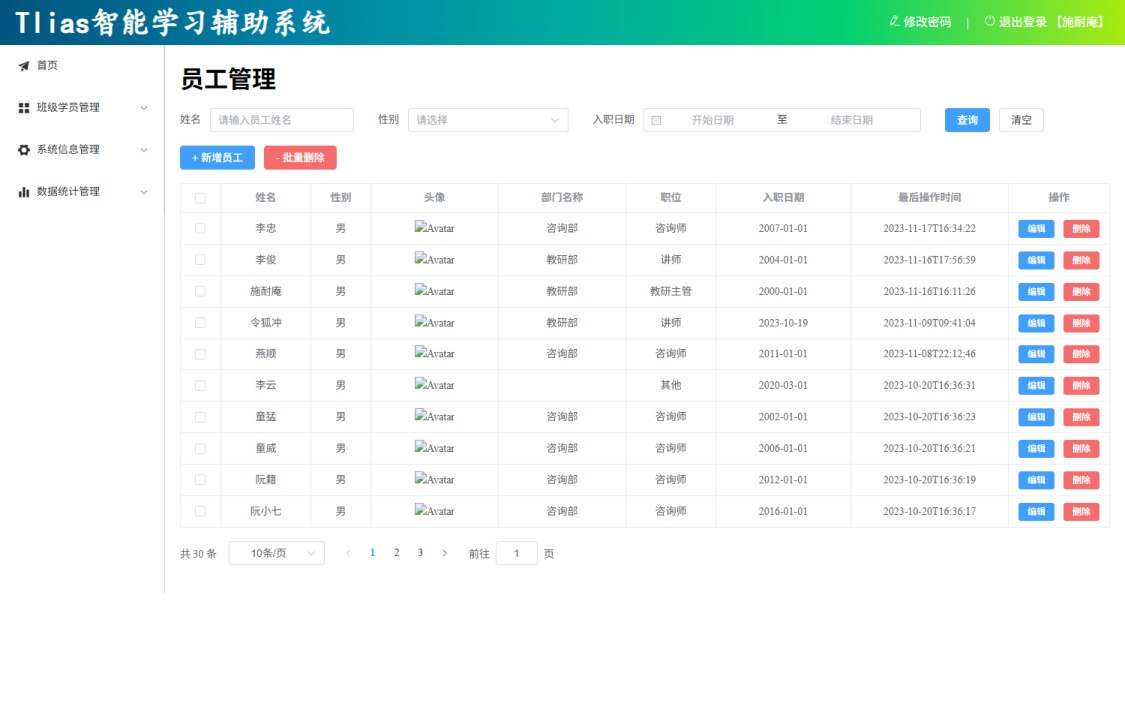Focus the 请输入员工姓名 name input
The height and width of the screenshot is (713, 1125).
coord(281,120)
